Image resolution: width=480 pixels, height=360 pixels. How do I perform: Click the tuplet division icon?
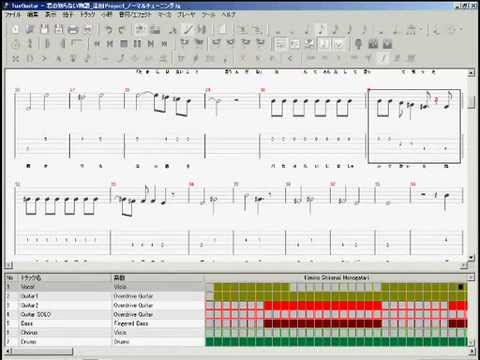tap(412, 30)
